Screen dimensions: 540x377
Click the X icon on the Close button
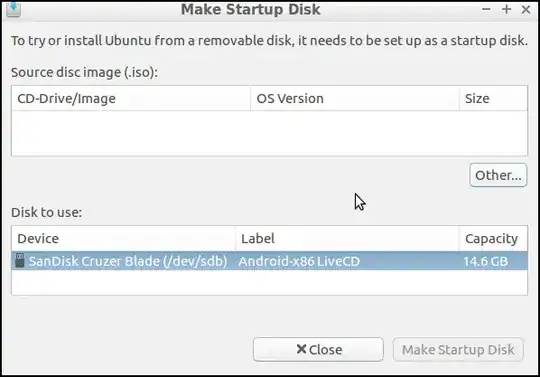click(301, 349)
